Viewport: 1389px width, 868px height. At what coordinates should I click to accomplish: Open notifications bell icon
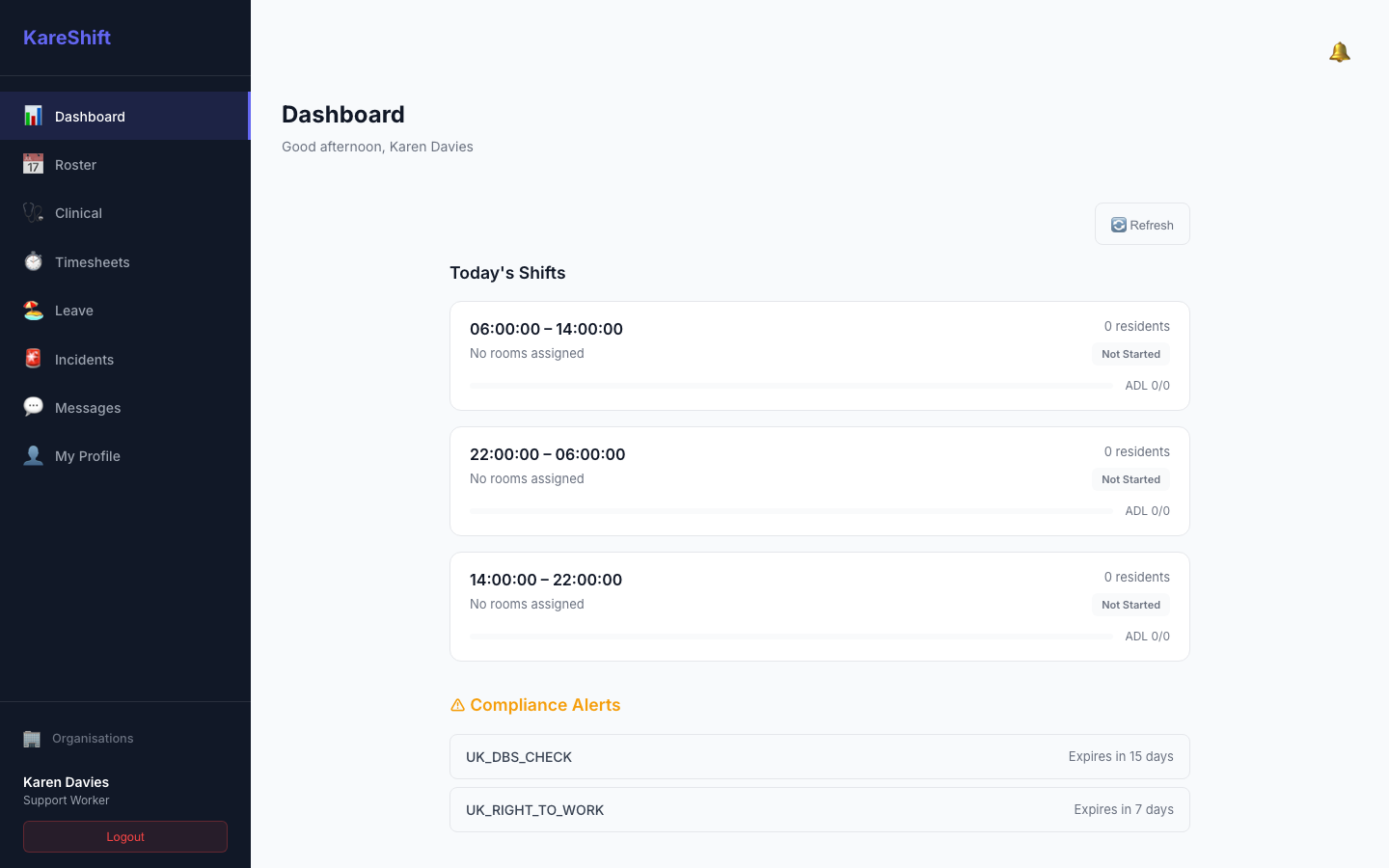1339,52
